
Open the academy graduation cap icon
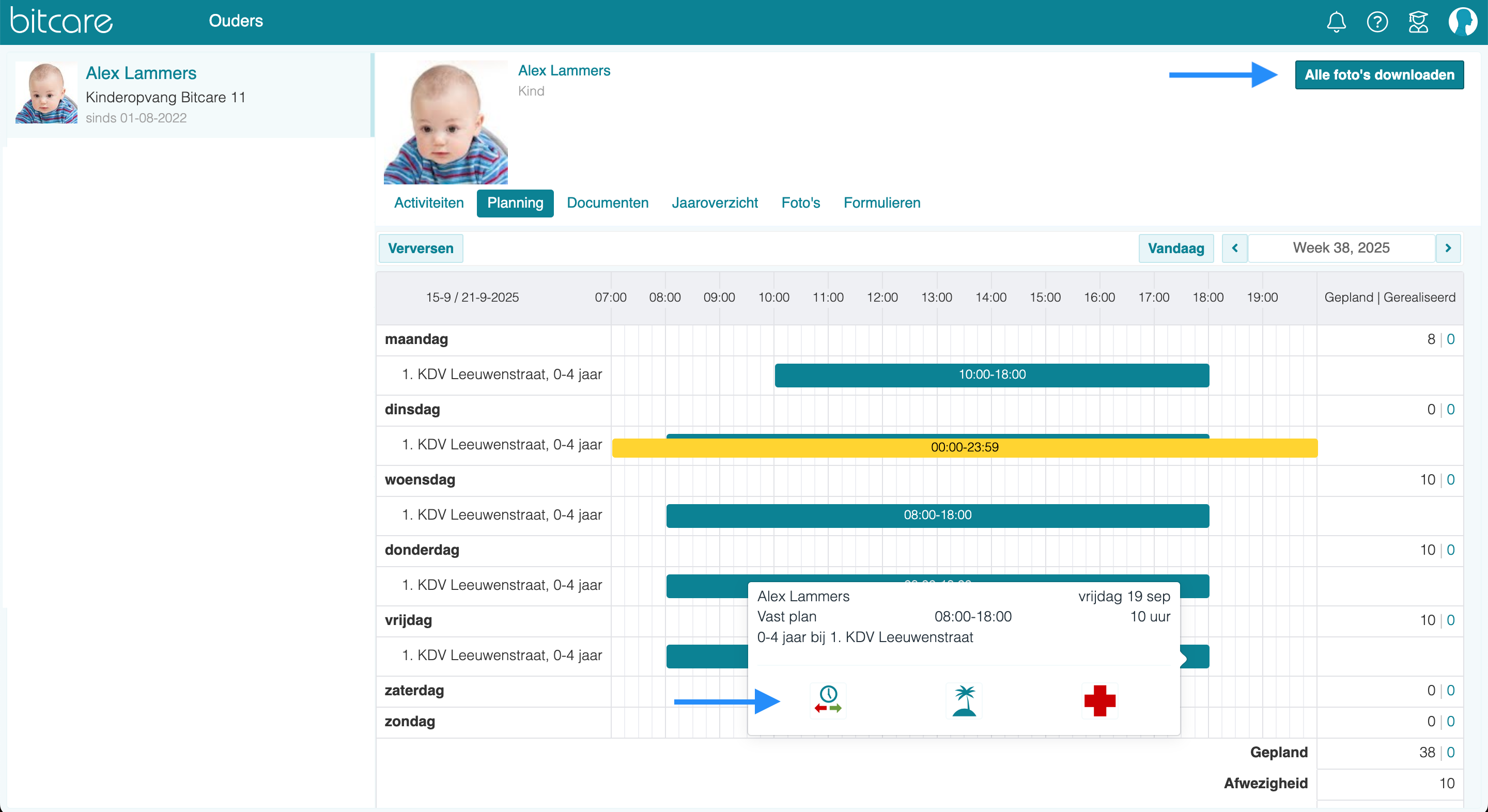pyautogui.click(x=1418, y=22)
